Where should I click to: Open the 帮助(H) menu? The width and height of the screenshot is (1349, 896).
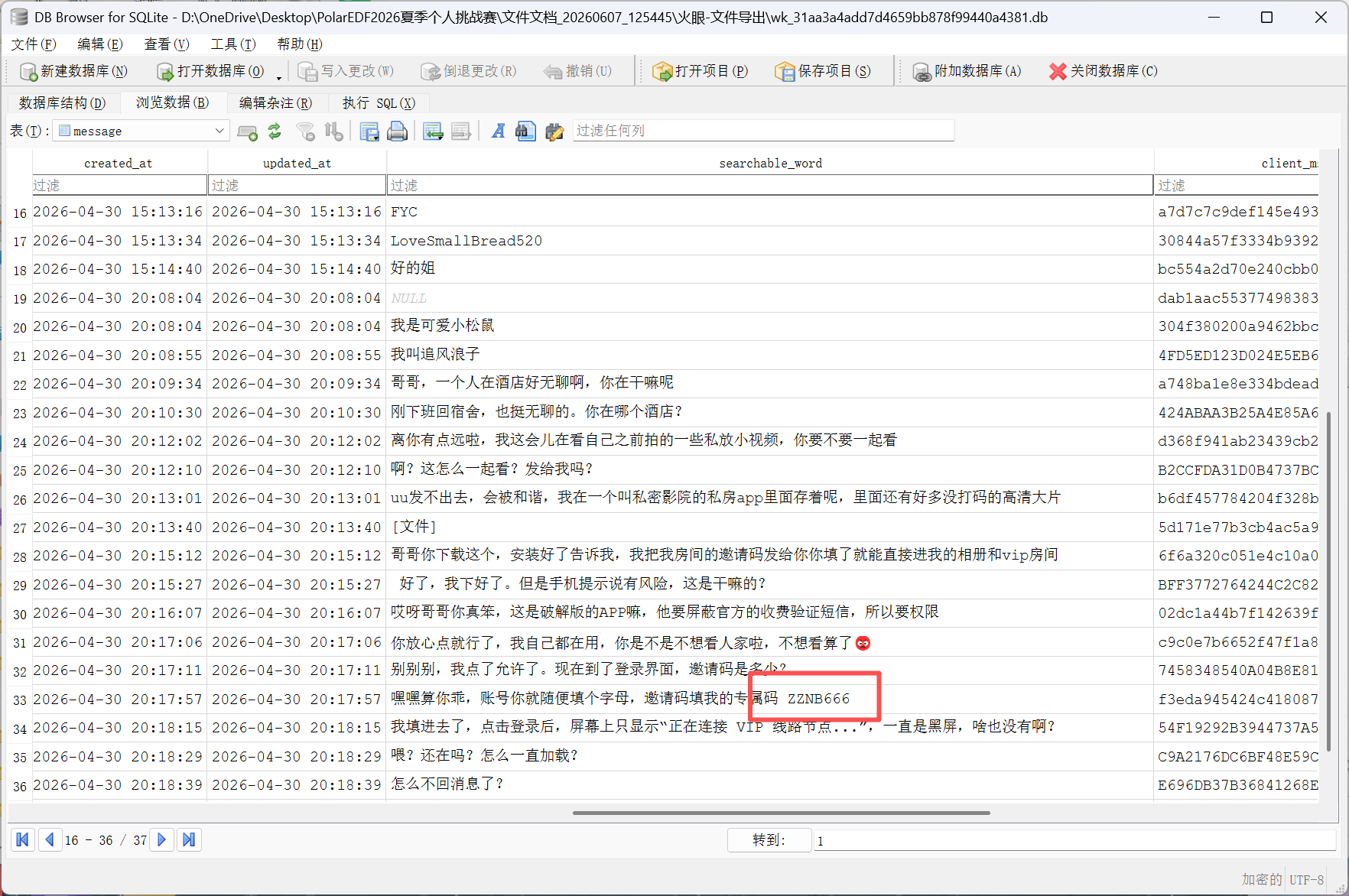pyautogui.click(x=300, y=44)
